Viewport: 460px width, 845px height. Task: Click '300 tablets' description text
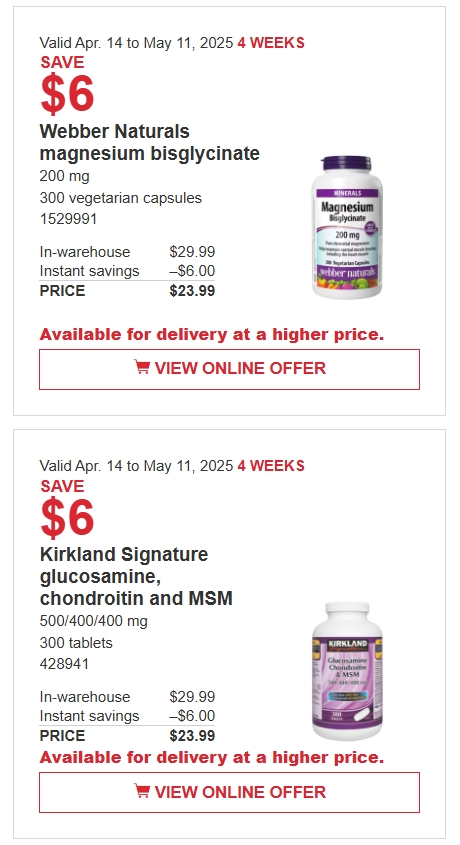[x=76, y=643]
